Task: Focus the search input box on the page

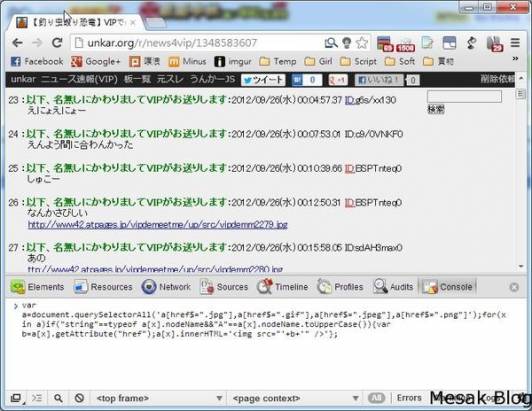Action: (x=464, y=96)
